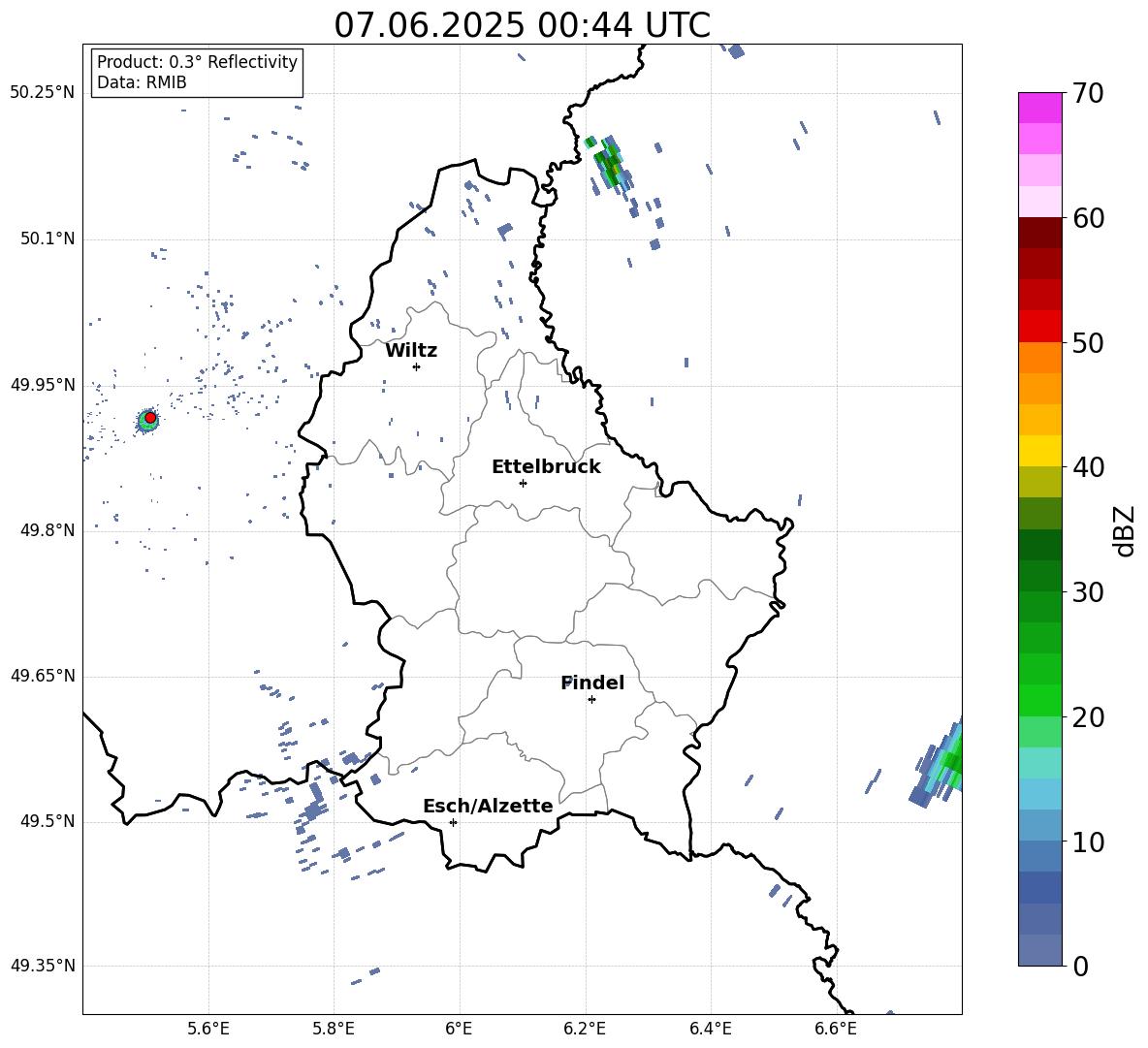Image resolution: width=1148 pixels, height=1048 pixels.
Task: Click the colorbar label 10
Action: tap(1088, 842)
